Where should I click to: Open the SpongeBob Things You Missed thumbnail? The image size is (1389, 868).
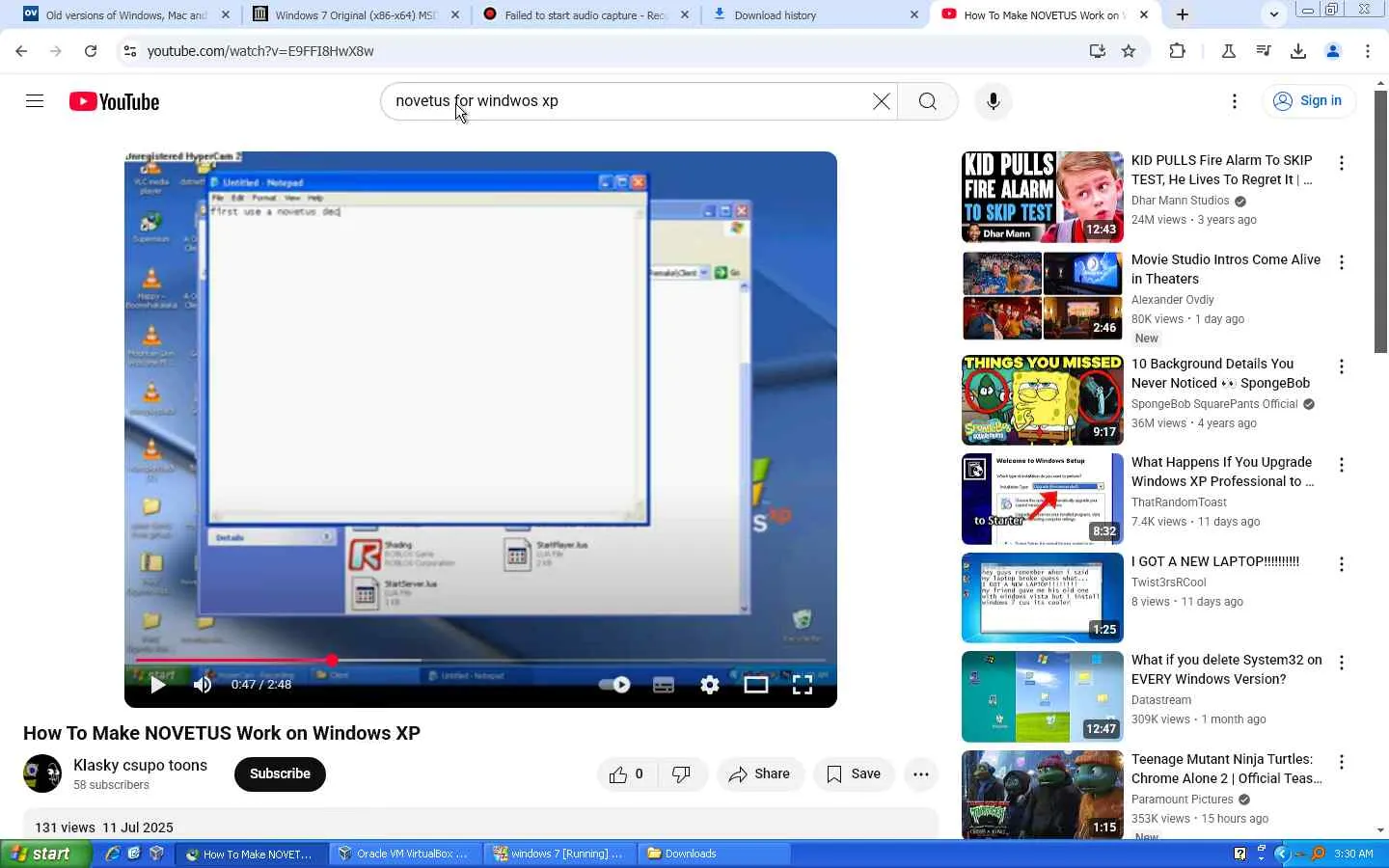click(x=1043, y=400)
